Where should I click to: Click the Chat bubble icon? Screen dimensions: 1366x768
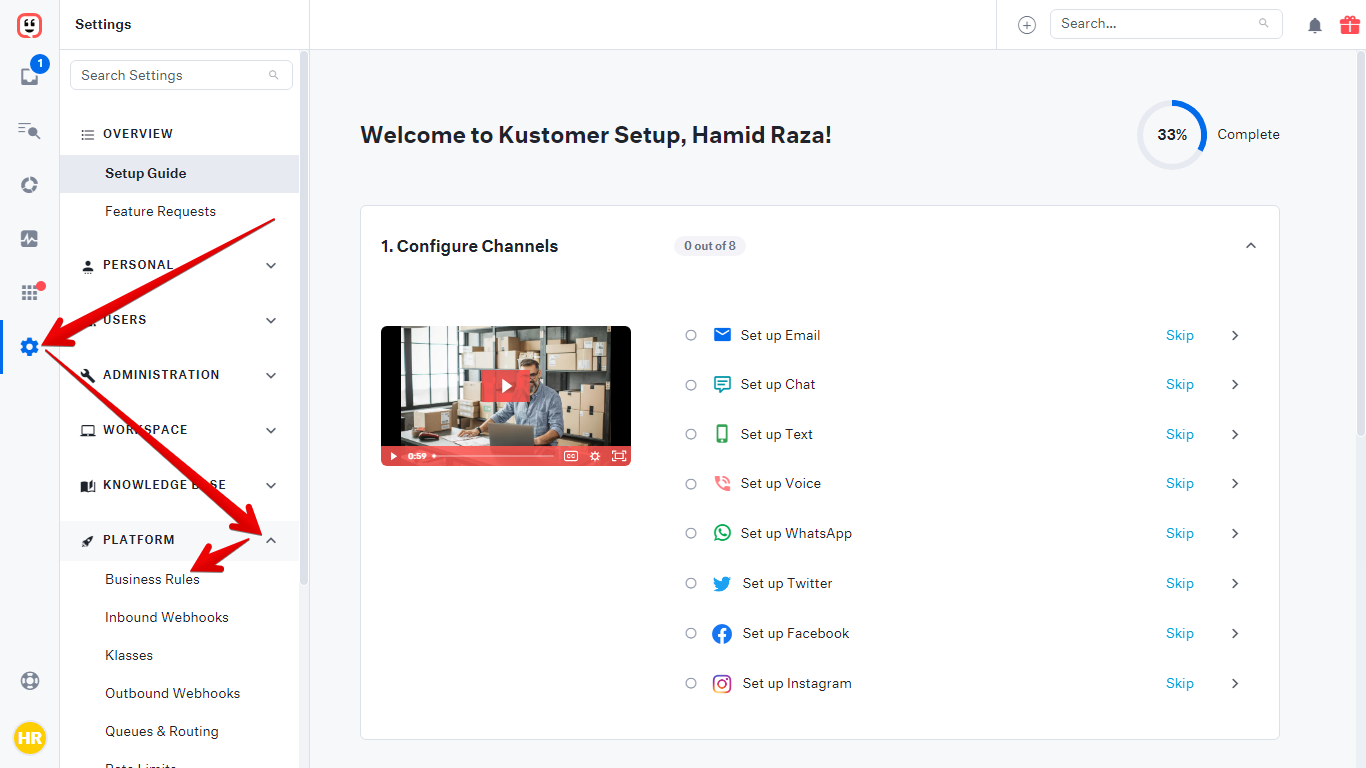[x=722, y=384]
